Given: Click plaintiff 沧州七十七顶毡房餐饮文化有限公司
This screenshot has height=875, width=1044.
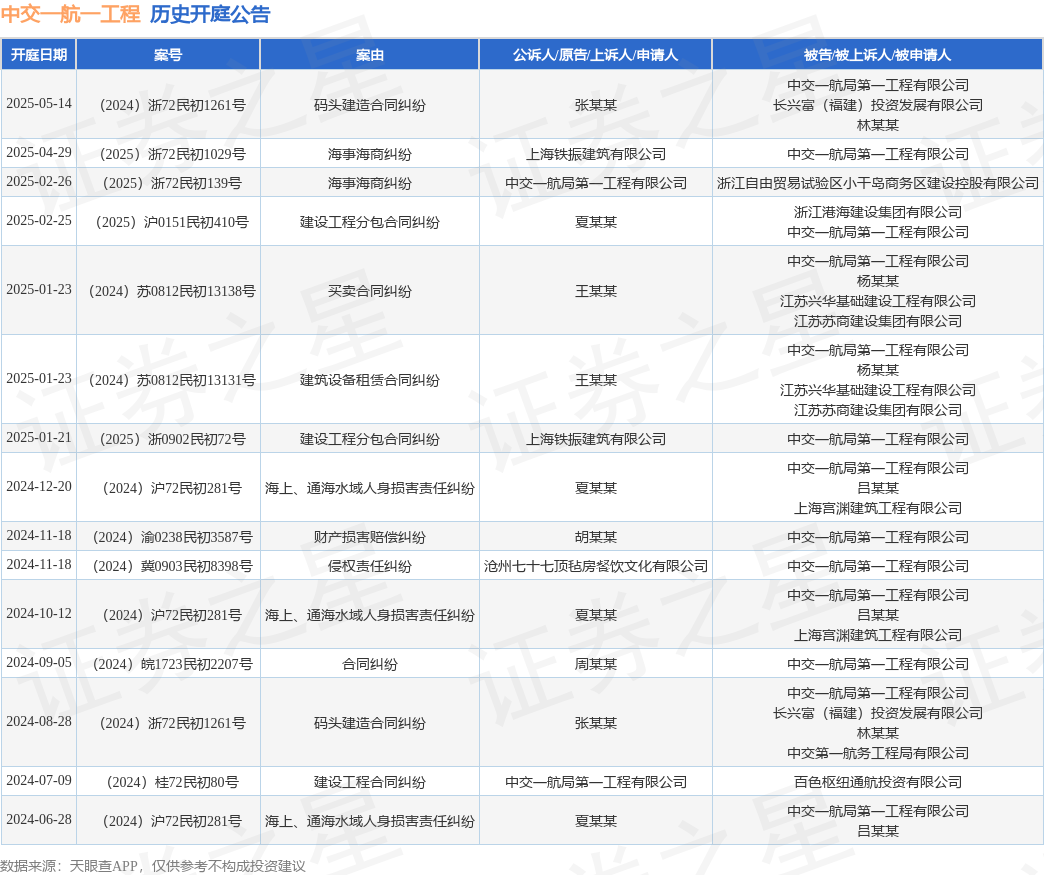Looking at the screenshot, I should tap(595, 566).
